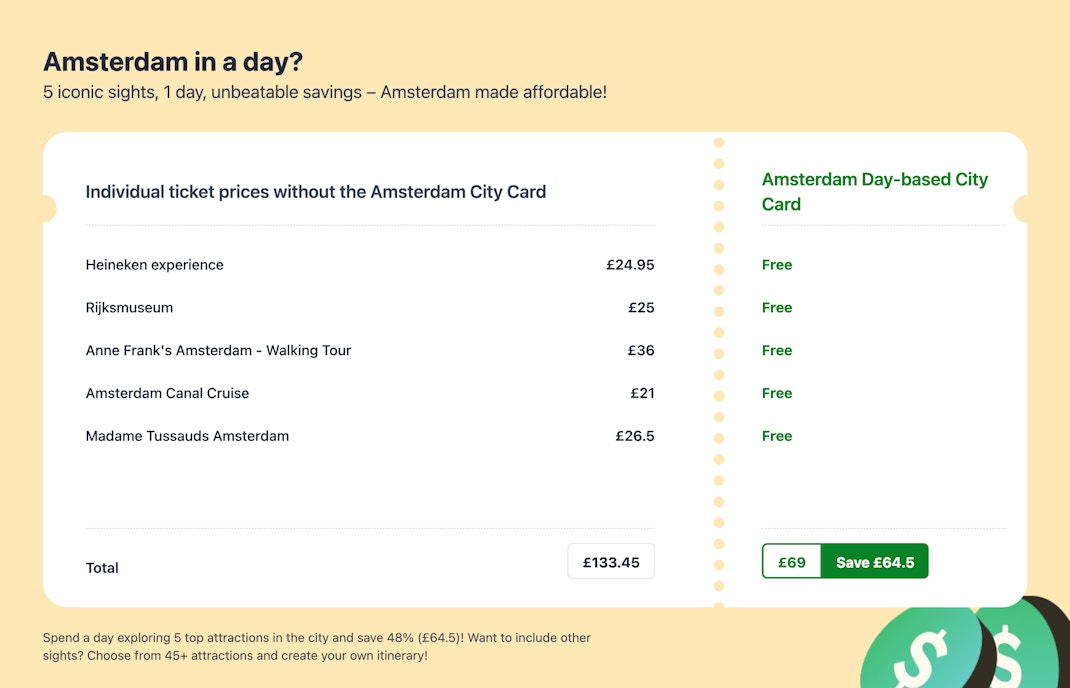
Task: Click Anne Frank's Amsterdam - Walking Tour
Action: point(219,351)
